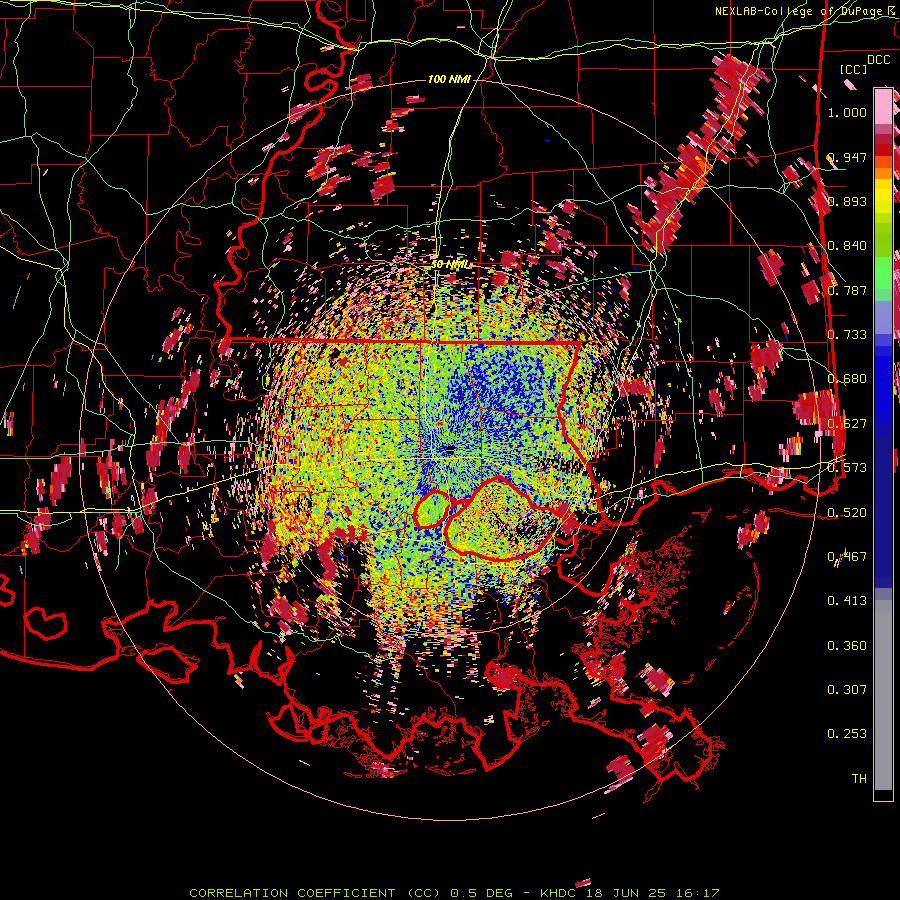Select the 0.787 legend value
This screenshot has height=900, width=900.
click(847, 290)
